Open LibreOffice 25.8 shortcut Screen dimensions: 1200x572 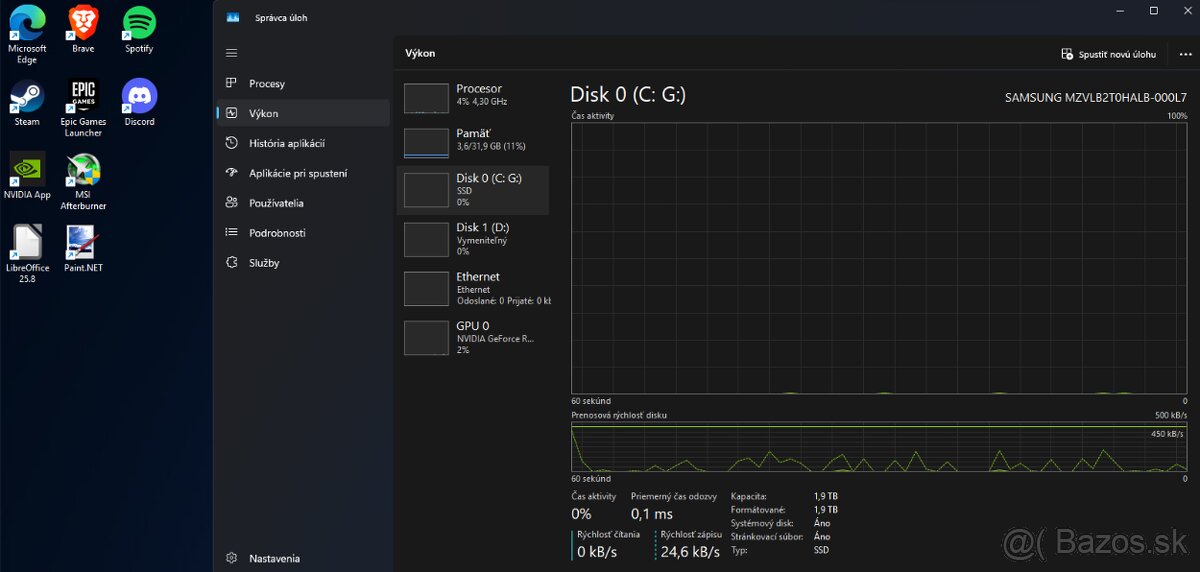27,255
